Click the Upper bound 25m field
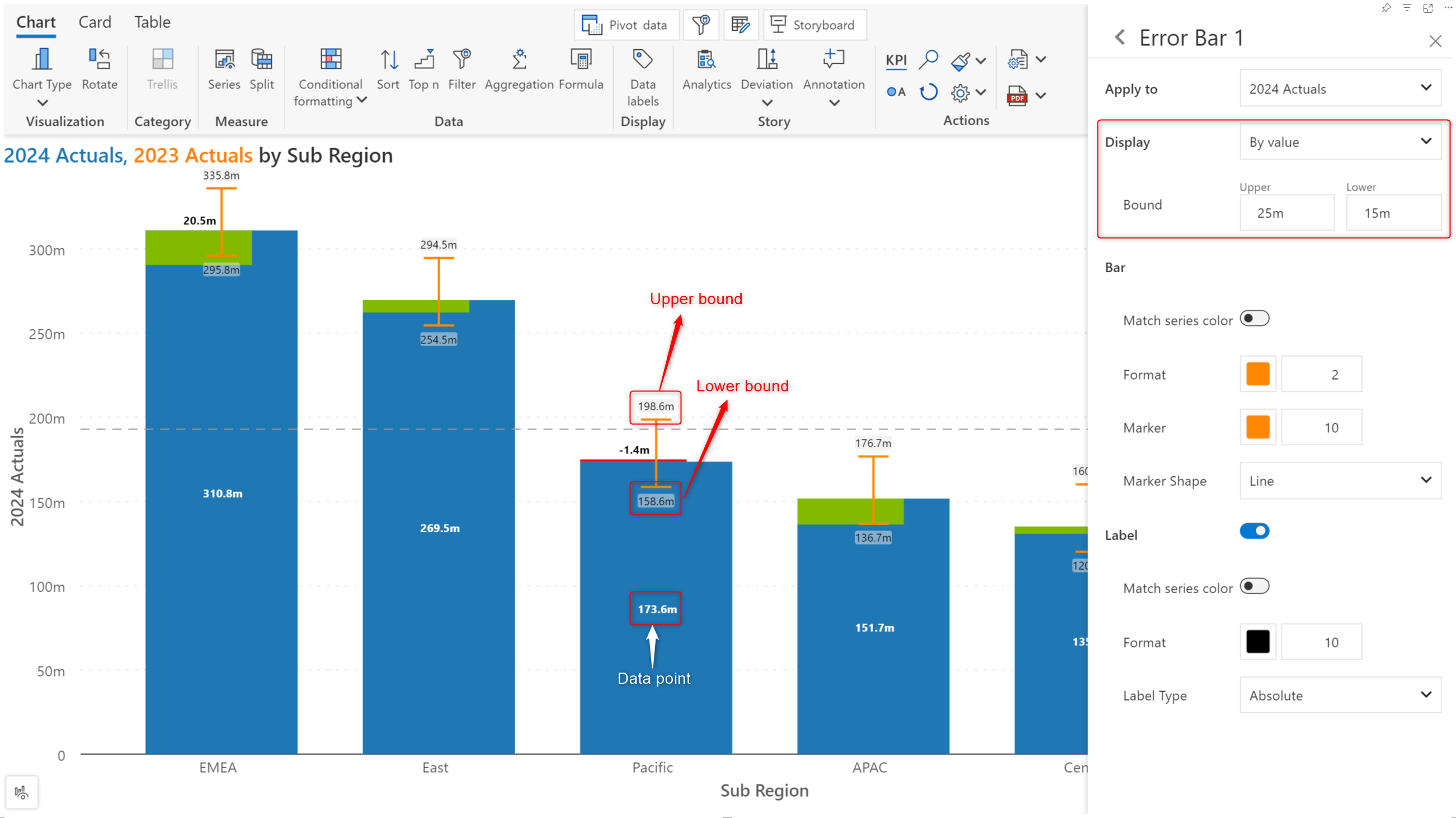The width and height of the screenshot is (1456, 818). coord(1287,212)
